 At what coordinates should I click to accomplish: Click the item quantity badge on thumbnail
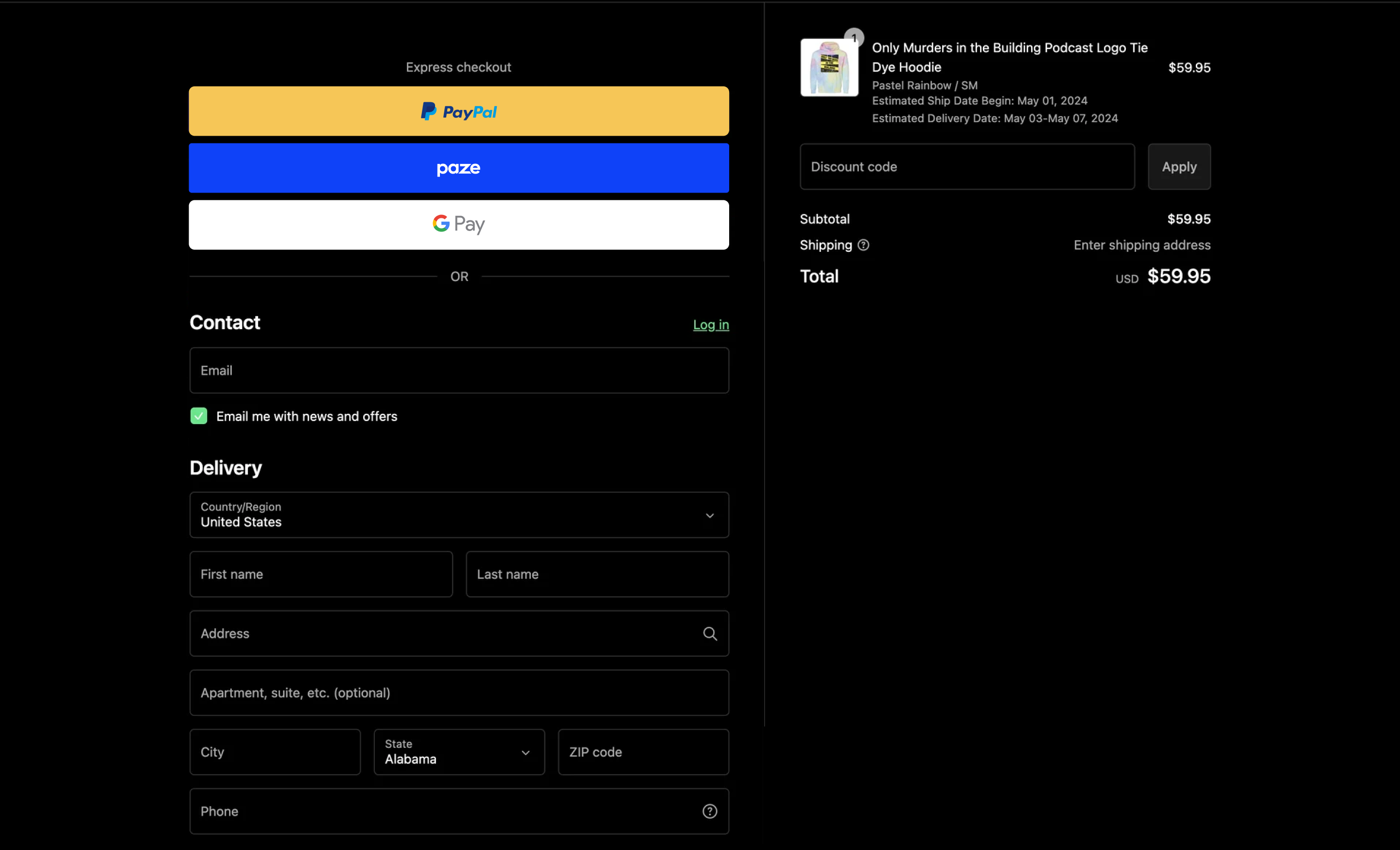point(854,38)
